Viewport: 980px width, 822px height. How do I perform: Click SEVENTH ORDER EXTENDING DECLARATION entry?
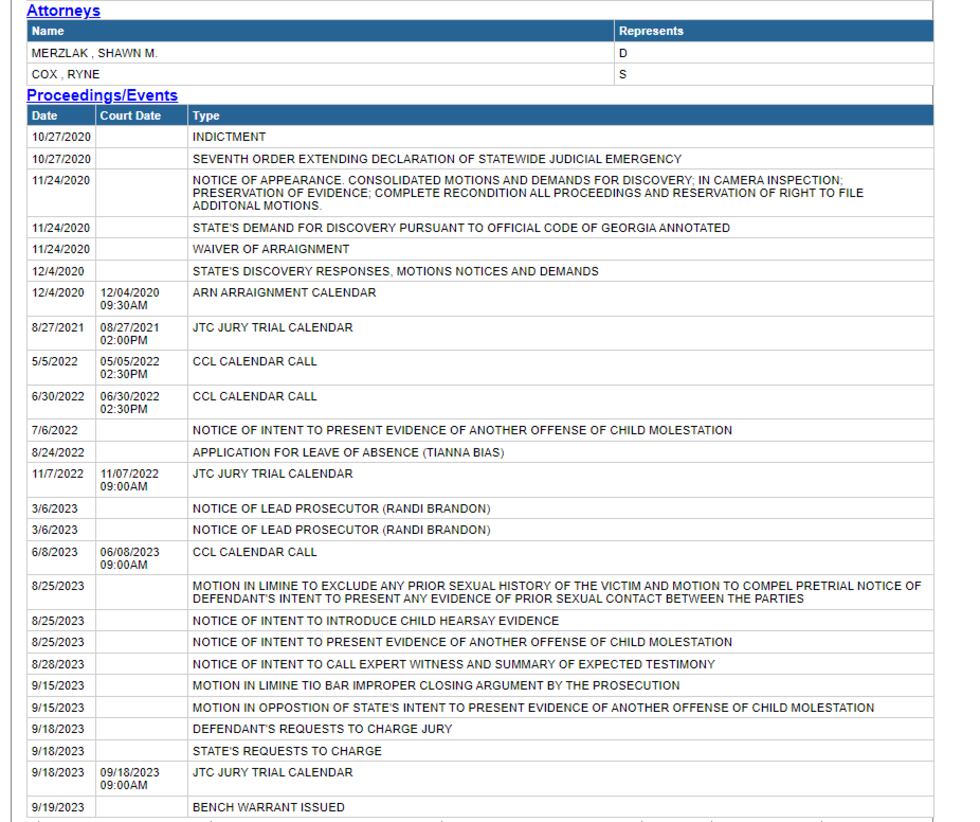437,159
